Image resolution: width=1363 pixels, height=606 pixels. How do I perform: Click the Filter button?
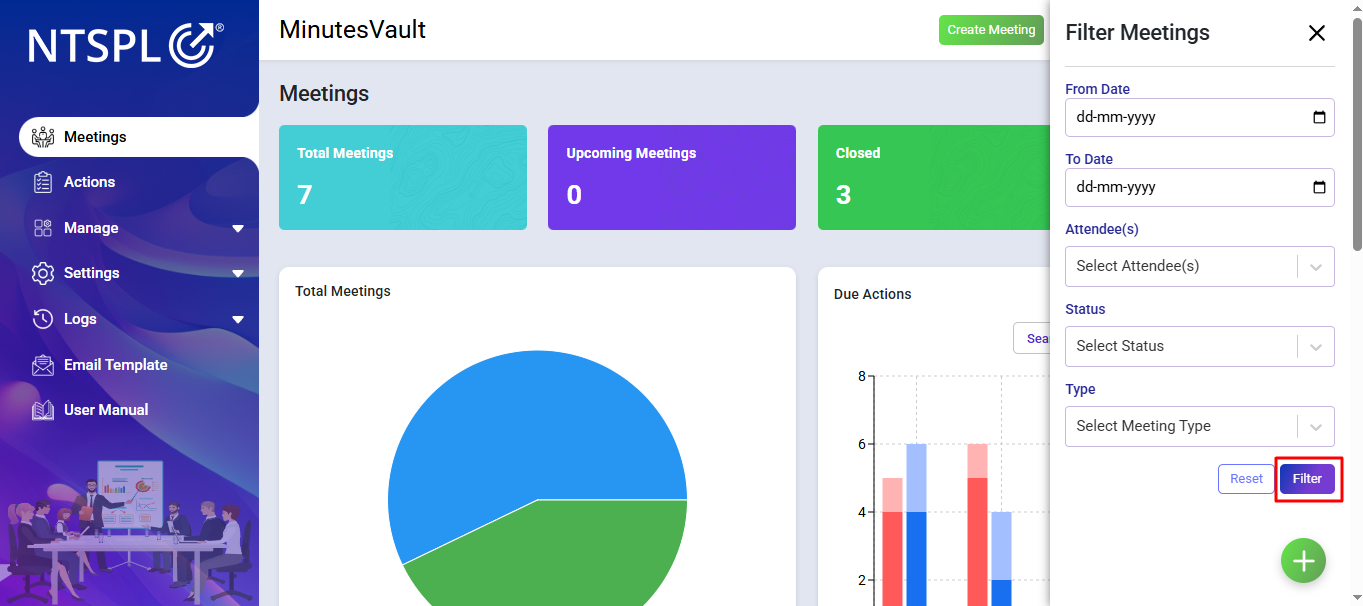pos(1307,479)
